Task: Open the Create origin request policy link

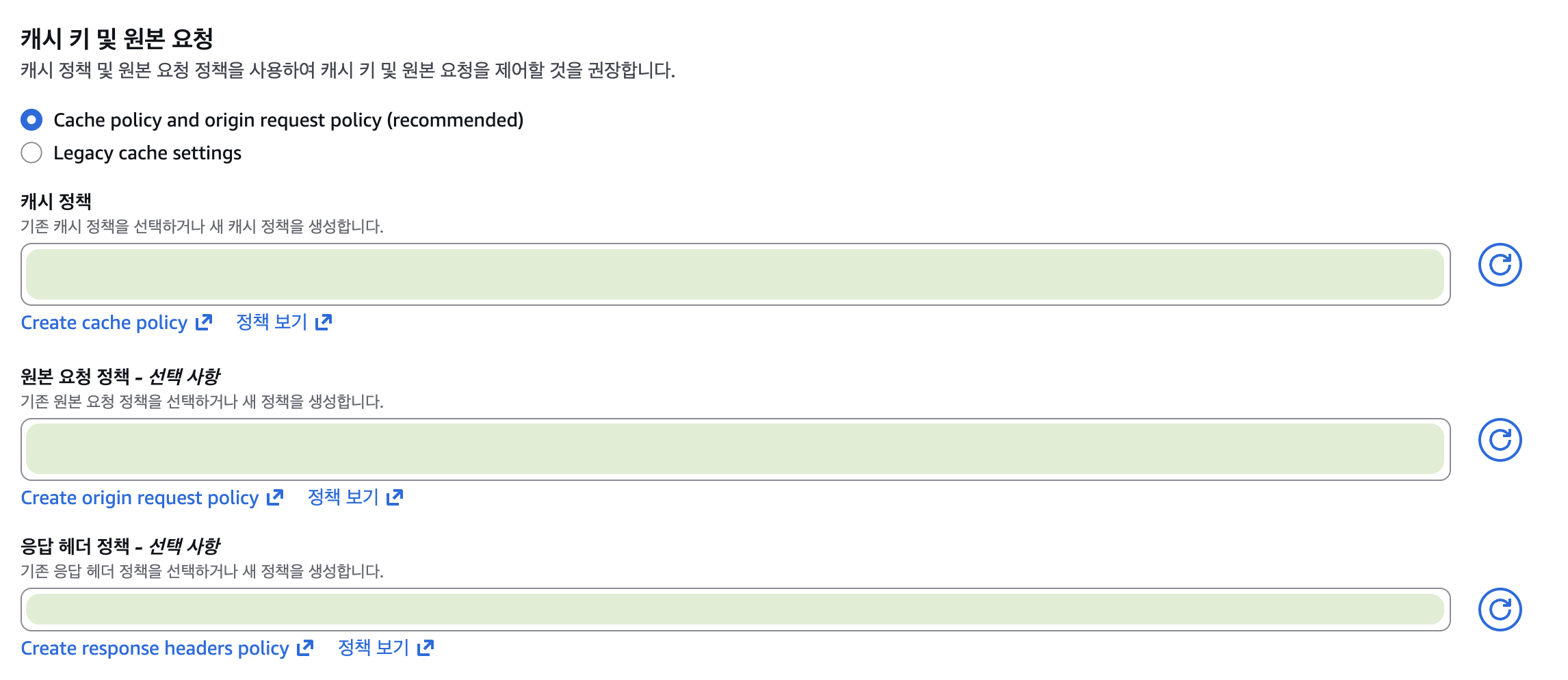Action: (139, 497)
